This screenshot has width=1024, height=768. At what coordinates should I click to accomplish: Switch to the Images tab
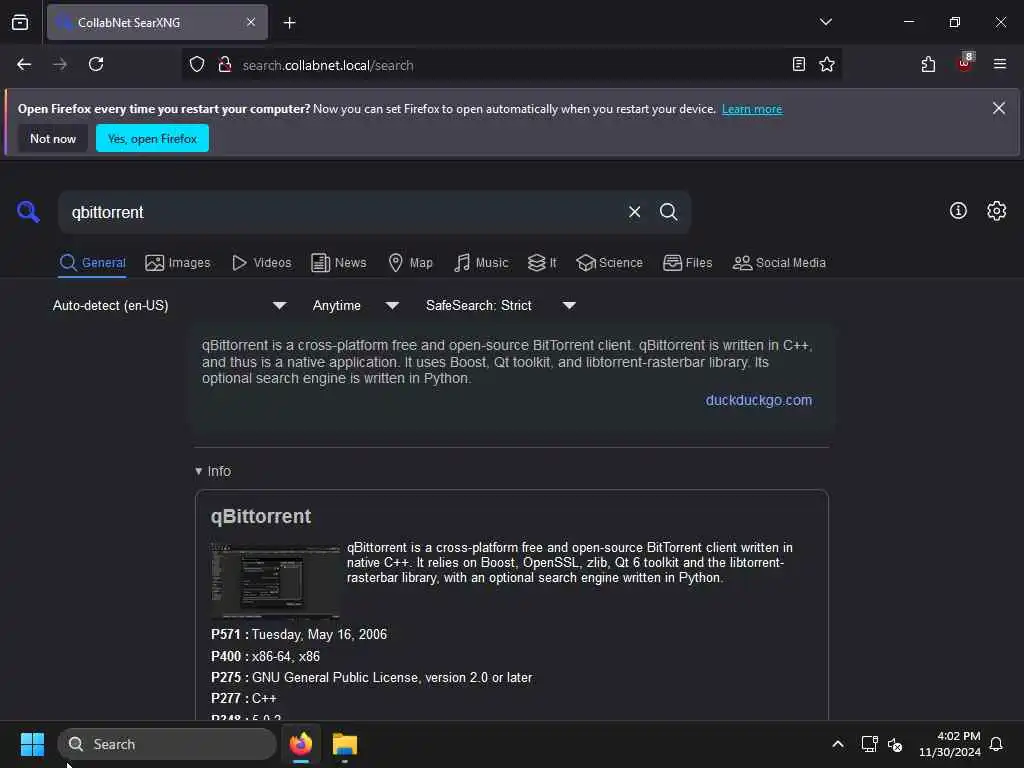(178, 263)
